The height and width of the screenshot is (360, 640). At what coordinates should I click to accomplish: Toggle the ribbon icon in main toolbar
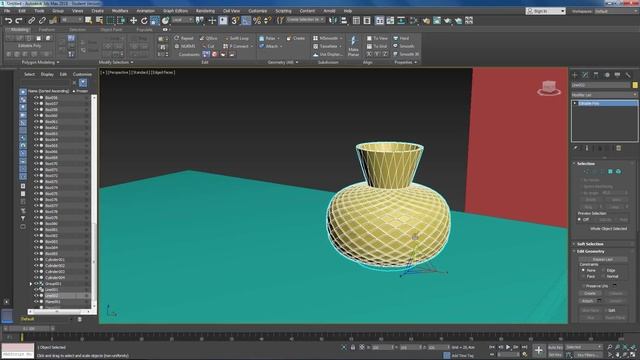click(x=380, y=20)
